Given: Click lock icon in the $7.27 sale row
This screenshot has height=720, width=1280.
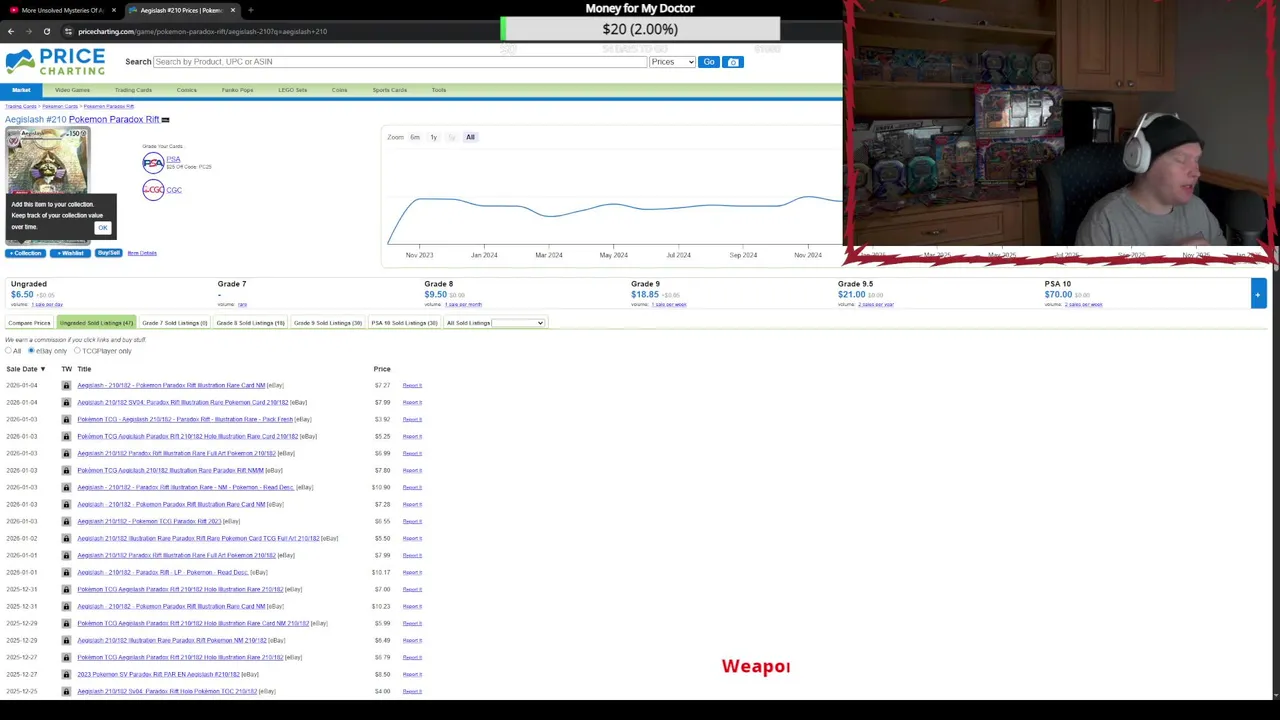Looking at the screenshot, I should (67, 385).
